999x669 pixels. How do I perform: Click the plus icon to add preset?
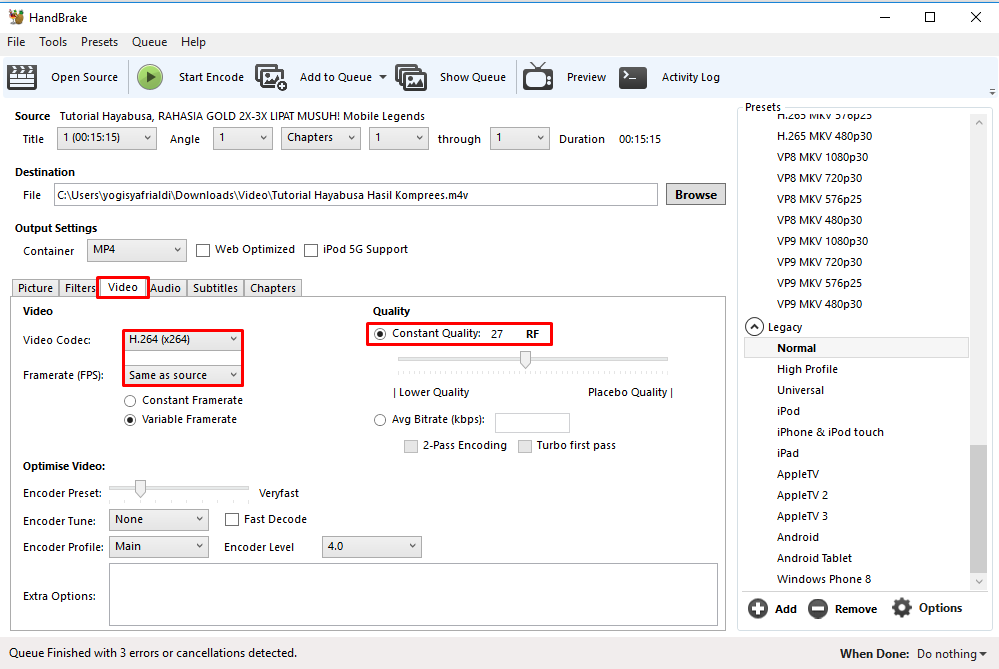click(x=758, y=608)
